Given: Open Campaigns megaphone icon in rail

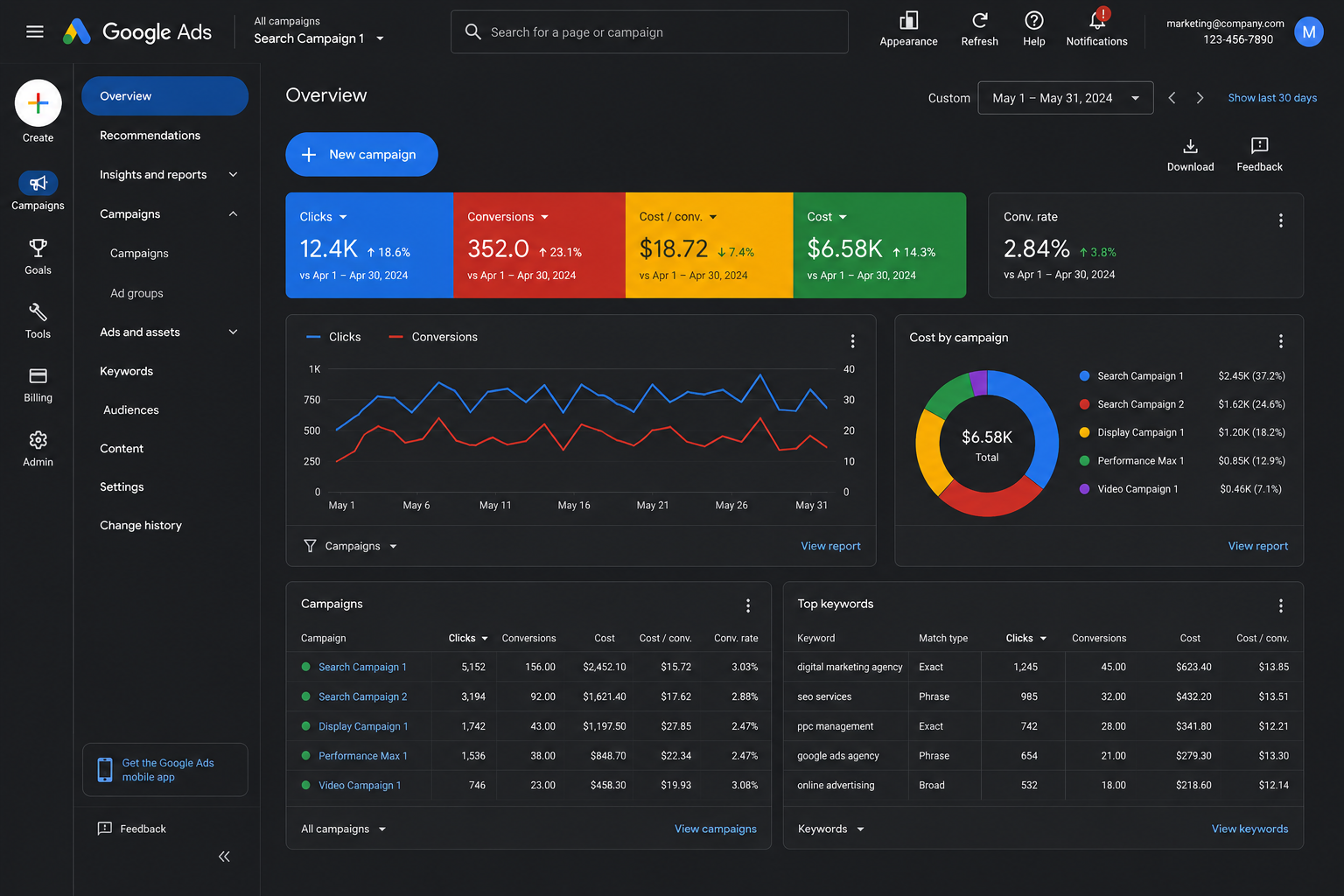Looking at the screenshot, I should (x=38, y=183).
